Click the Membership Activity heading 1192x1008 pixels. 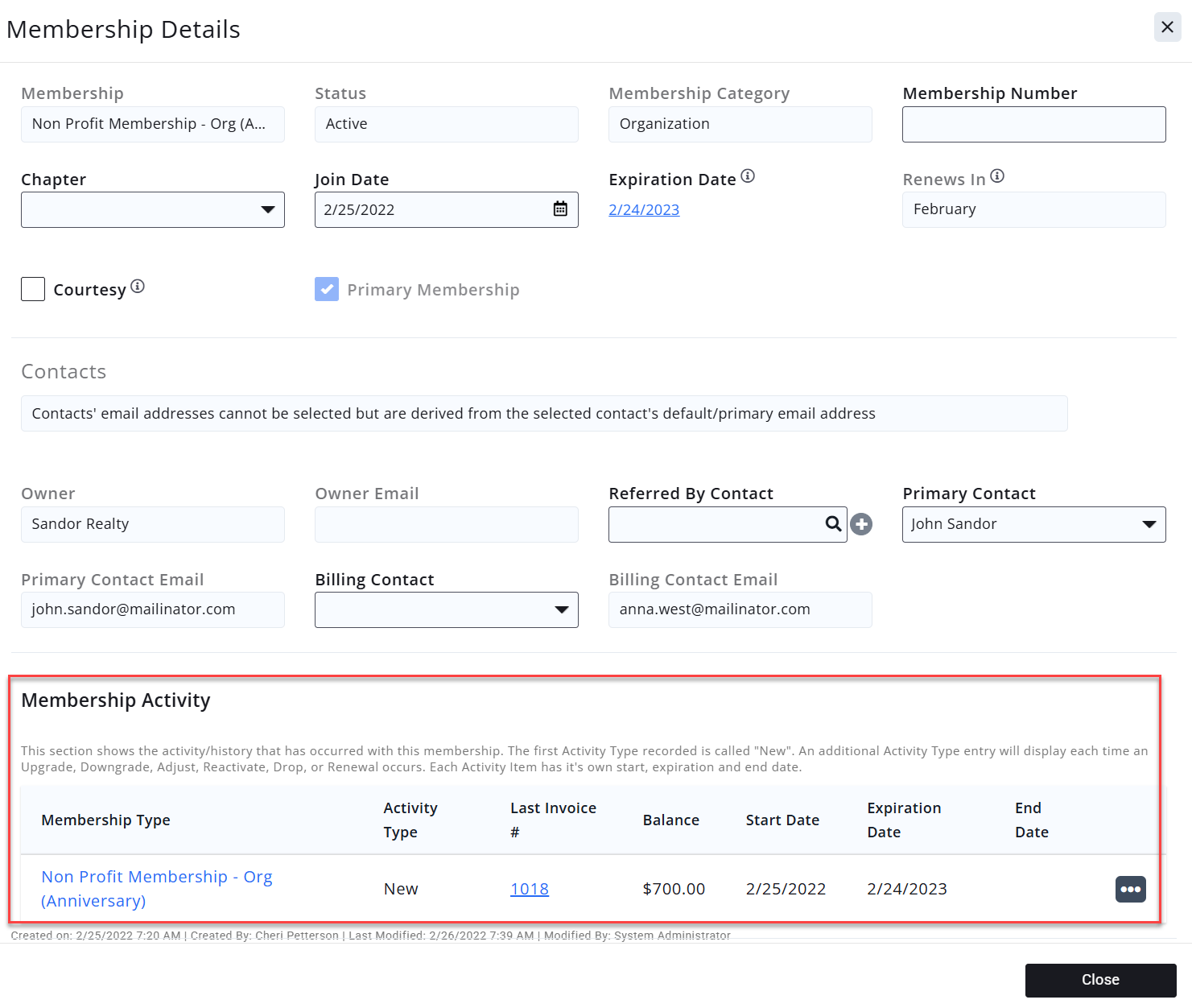pos(116,700)
